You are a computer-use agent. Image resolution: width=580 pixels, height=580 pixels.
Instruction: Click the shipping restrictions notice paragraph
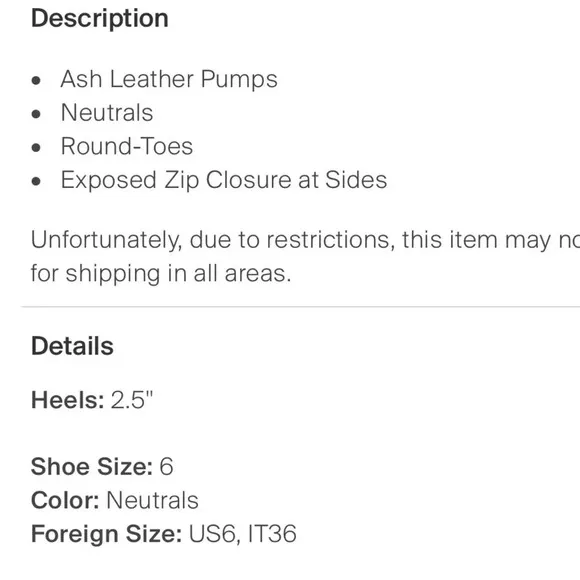(305, 257)
